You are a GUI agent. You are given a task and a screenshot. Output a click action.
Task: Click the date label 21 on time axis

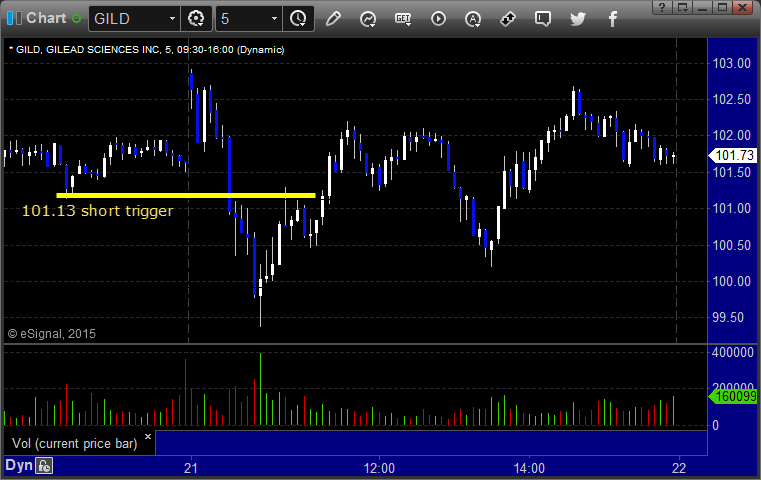191,468
